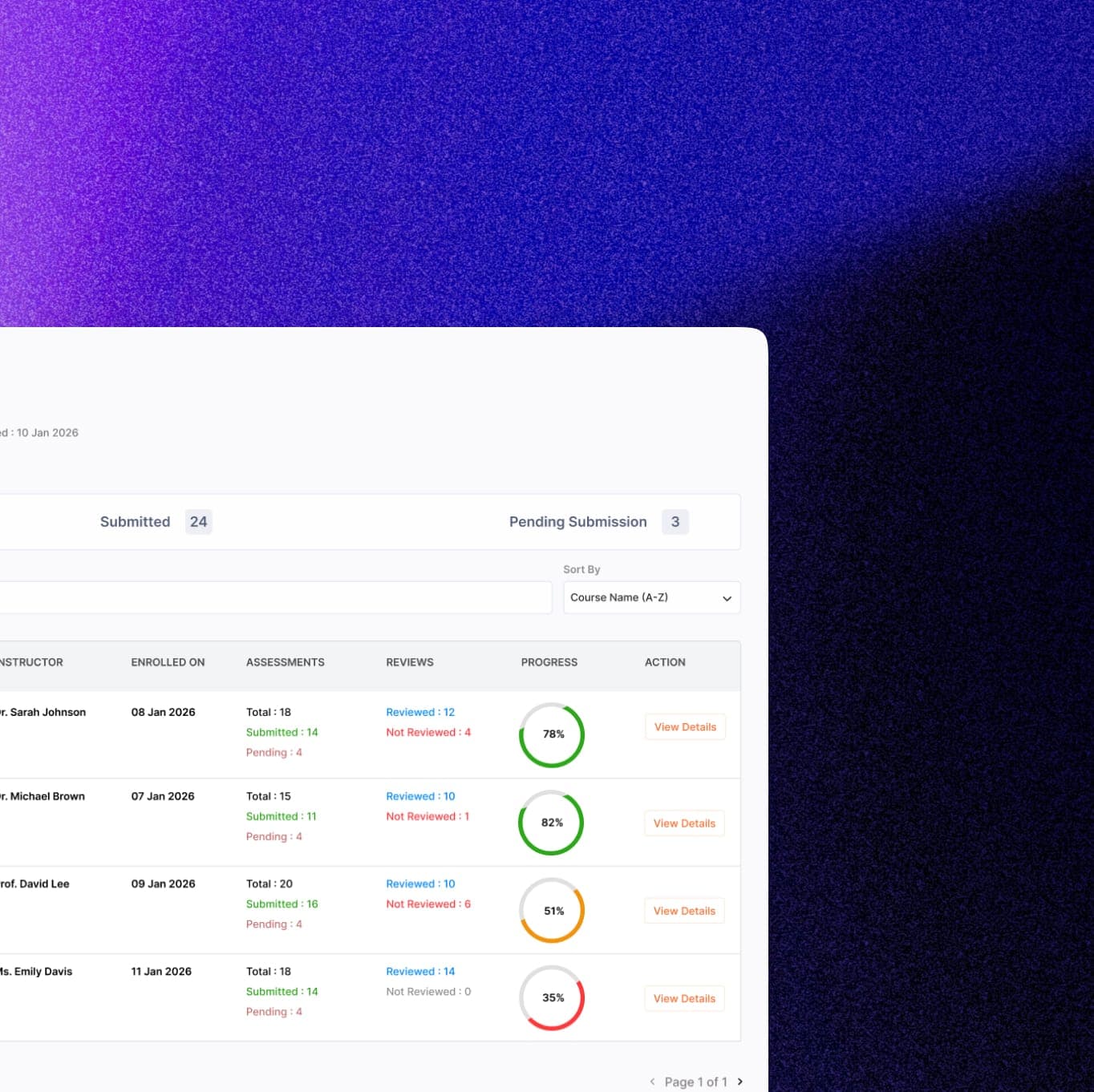Image resolution: width=1094 pixels, height=1092 pixels.
Task: Click the ACTION column header
Action: click(665, 662)
